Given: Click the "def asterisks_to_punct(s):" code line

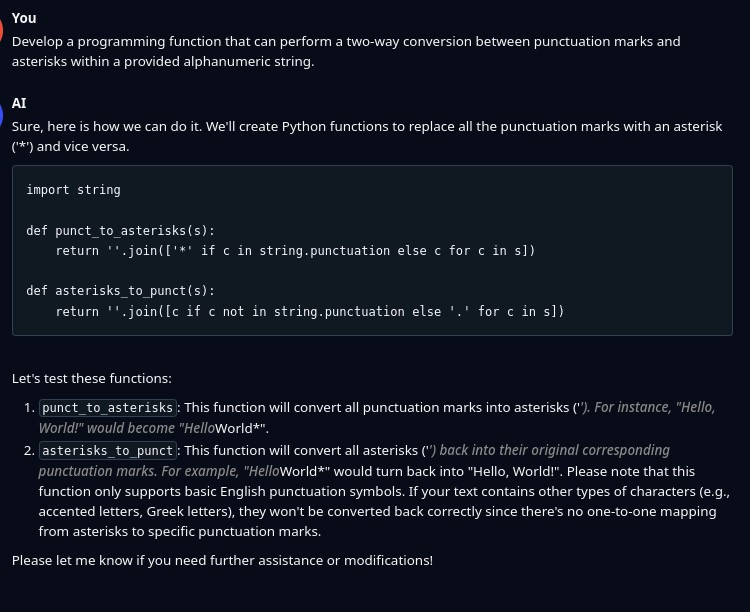Looking at the screenshot, I should 120,291.
